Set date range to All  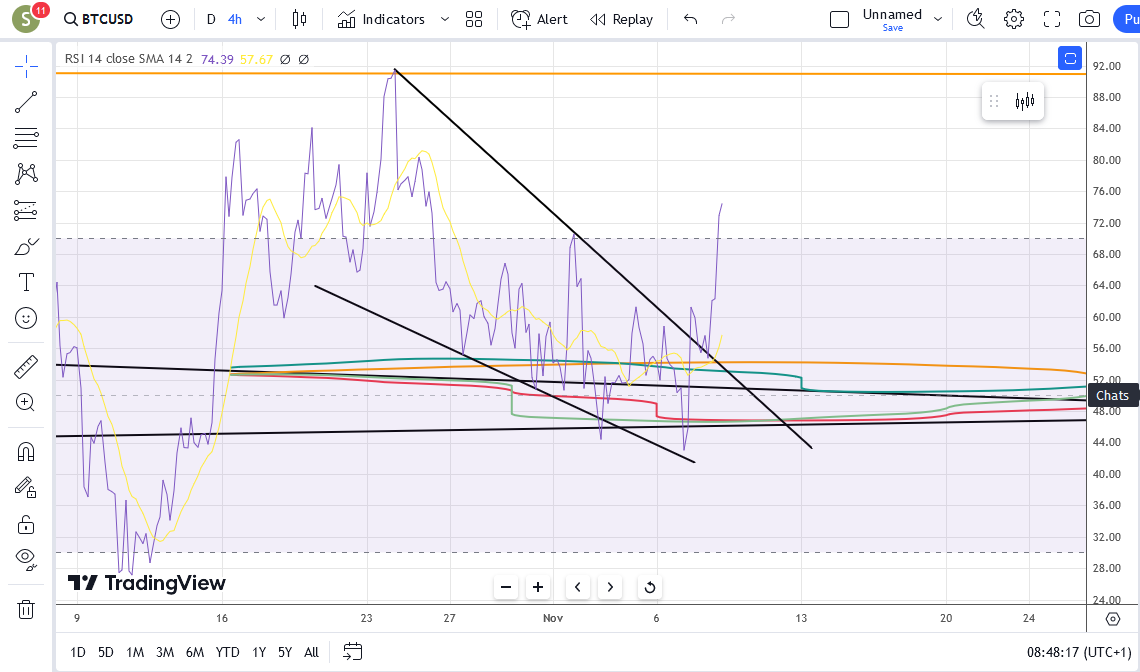[x=311, y=652]
